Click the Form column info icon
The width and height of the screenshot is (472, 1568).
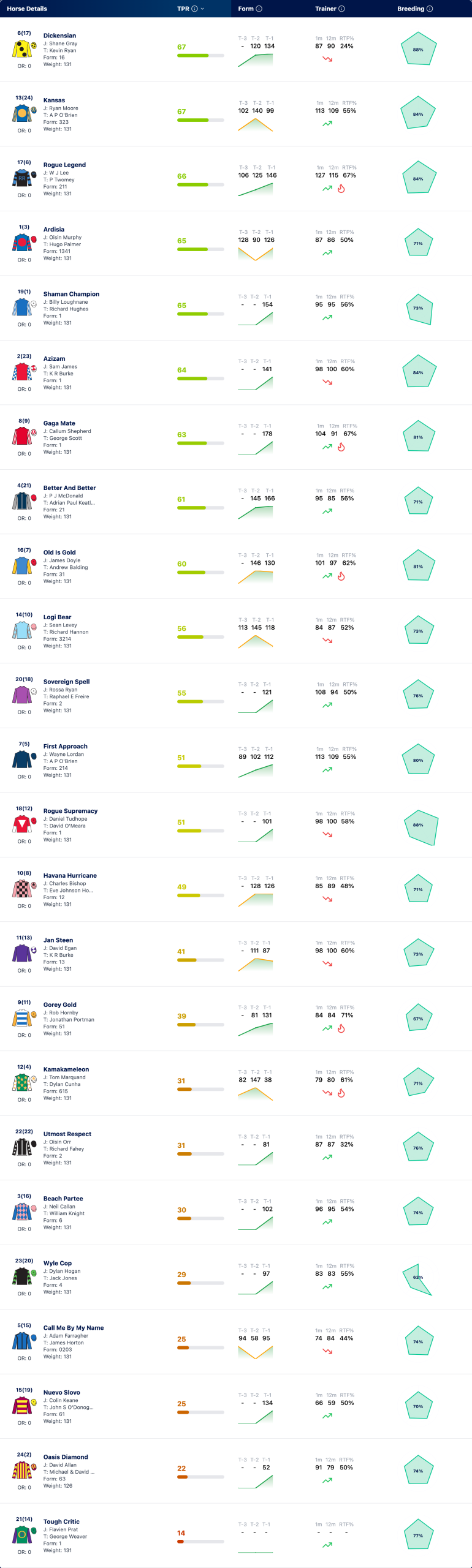(259, 9)
